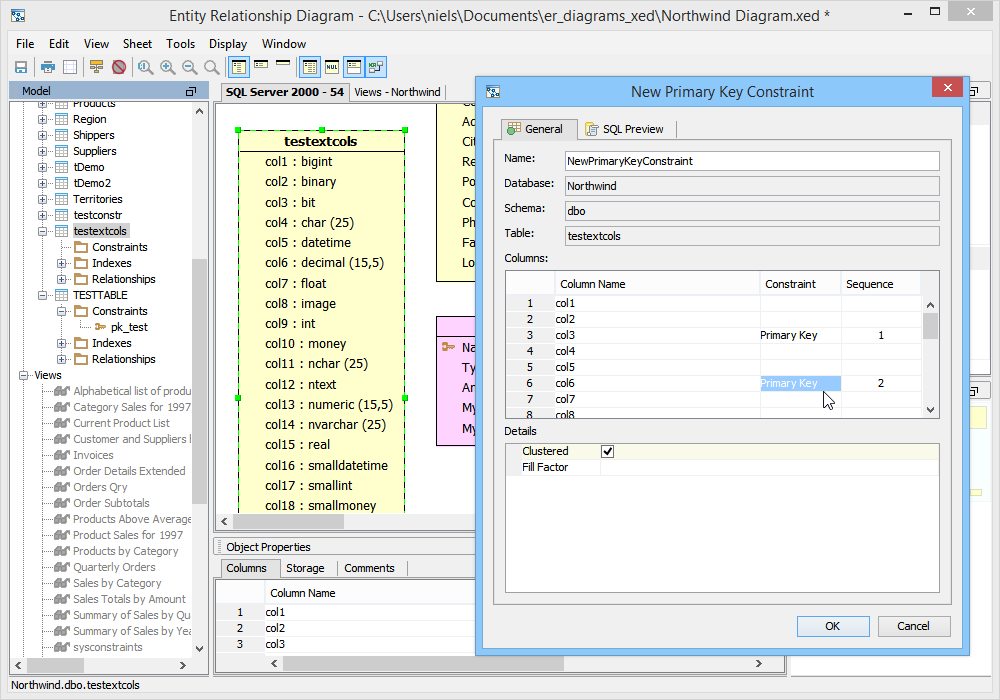The width and height of the screenshot is (1000, 700).
Task: Toggle the Clustered checkbox
Action: point(607,452)
